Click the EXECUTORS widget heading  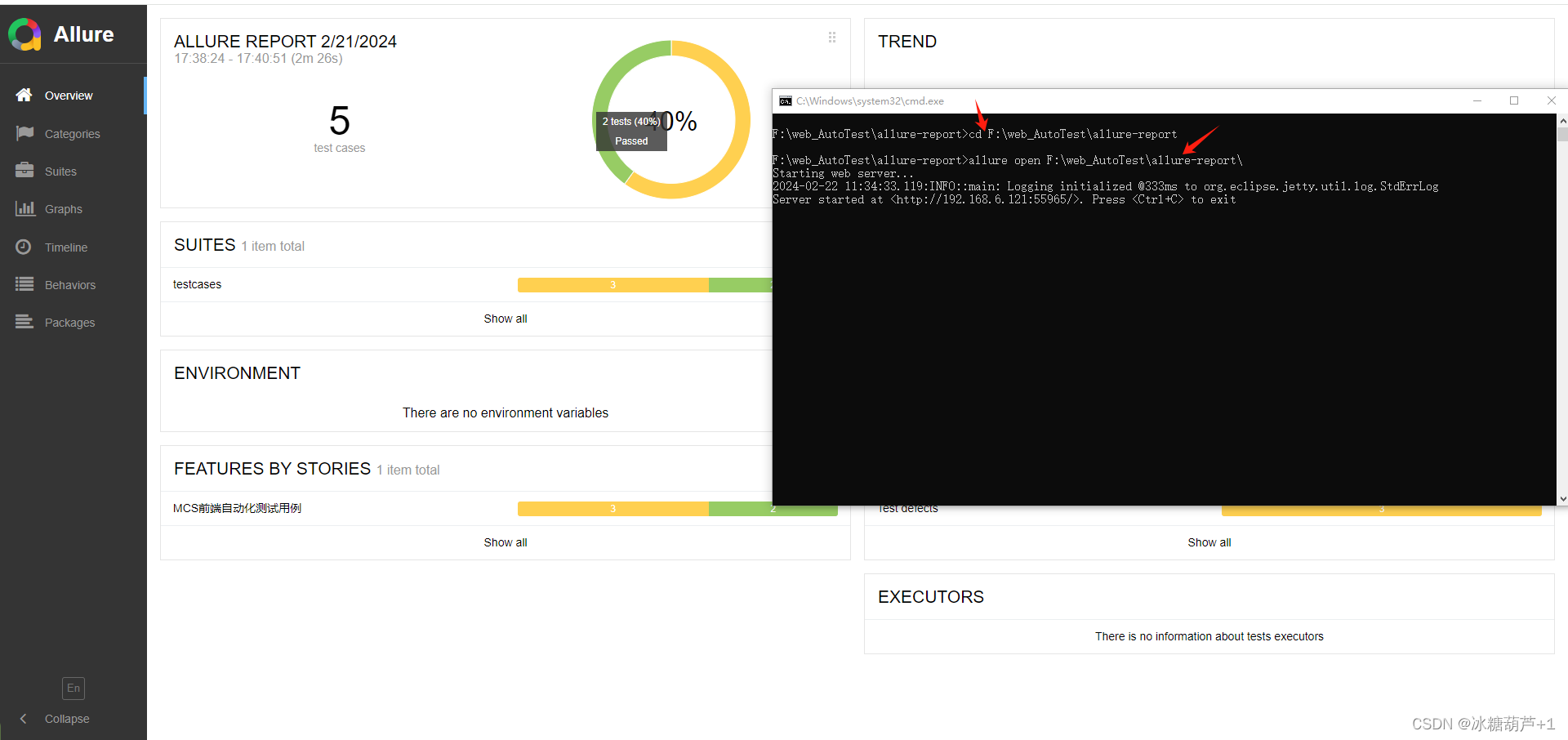931,597
